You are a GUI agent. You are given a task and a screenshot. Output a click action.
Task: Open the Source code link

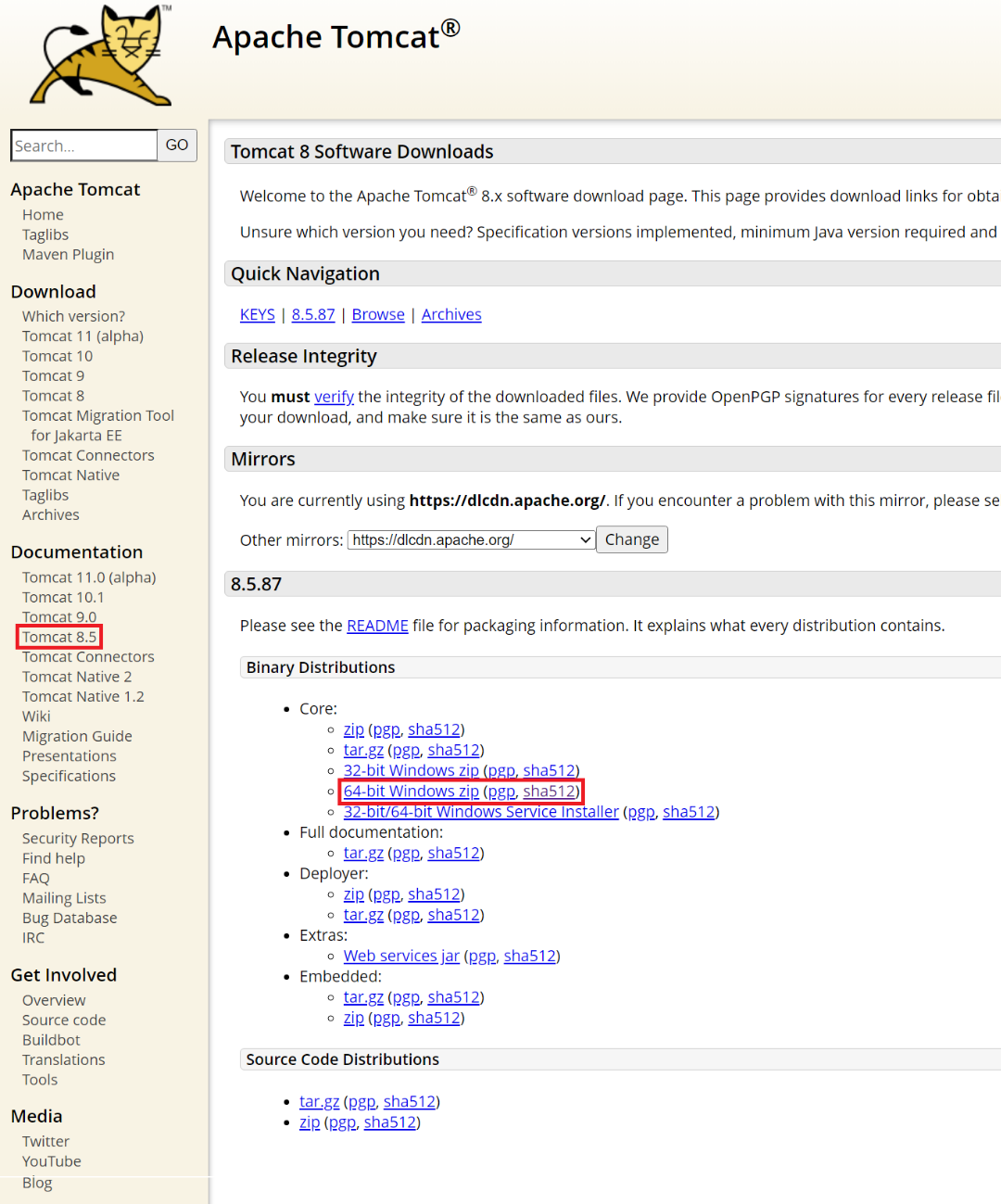click(64, 1020)
